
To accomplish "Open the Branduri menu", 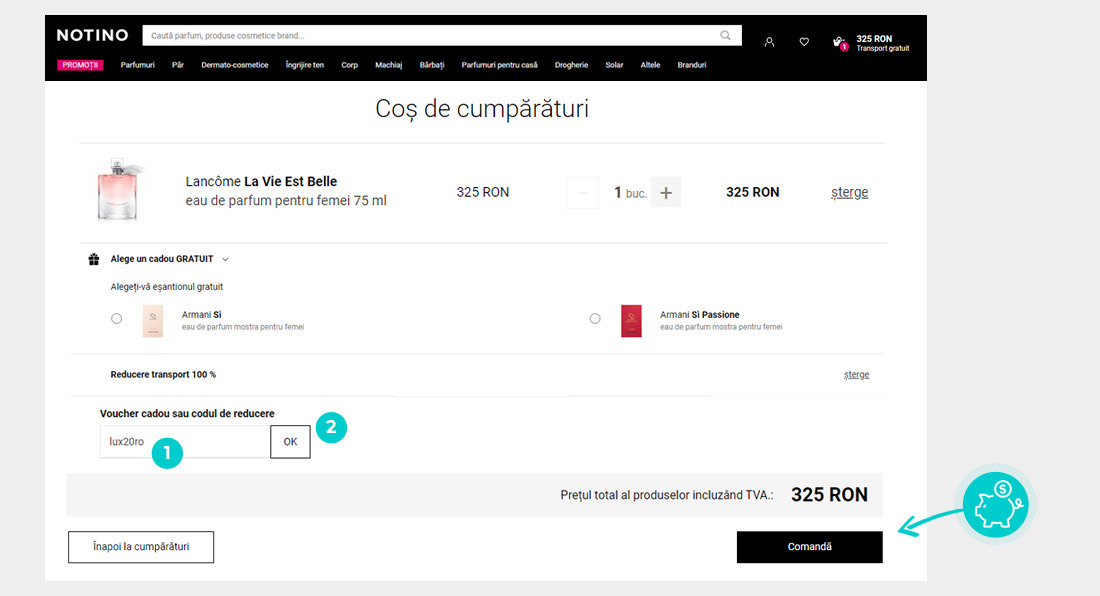I will tap(692, 65).
